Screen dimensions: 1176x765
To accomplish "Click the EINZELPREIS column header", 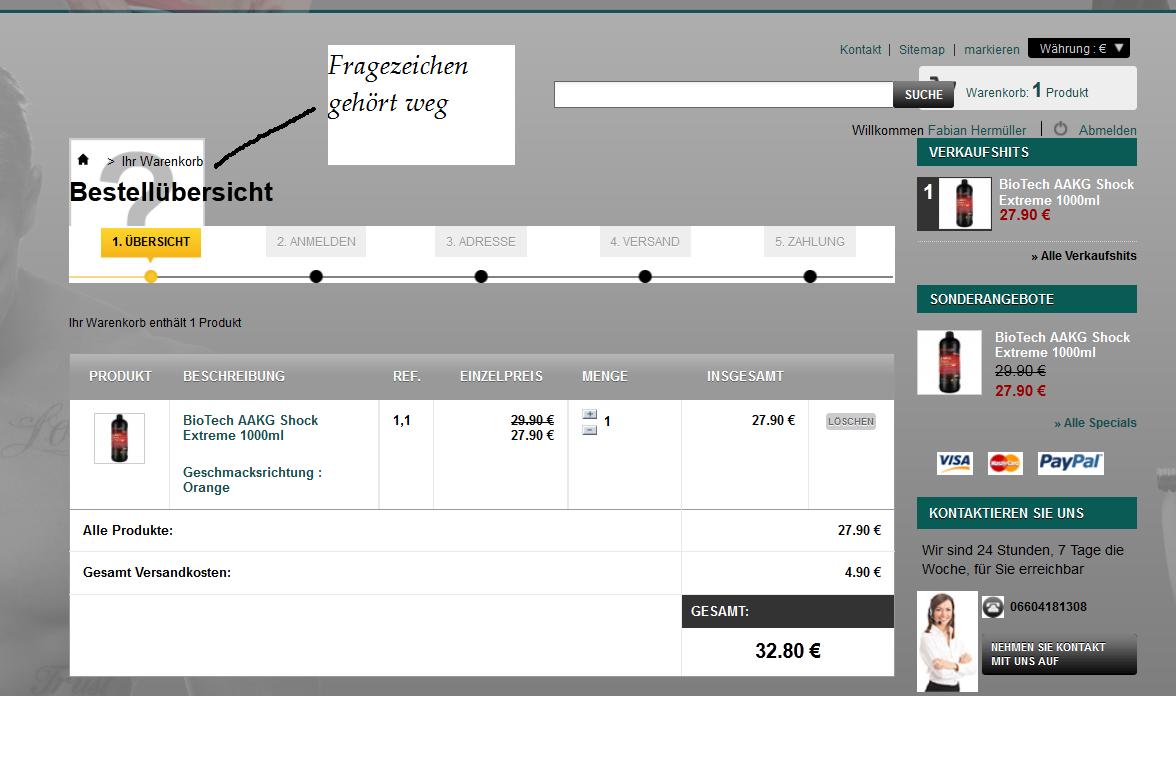I will tap(501, 376).
